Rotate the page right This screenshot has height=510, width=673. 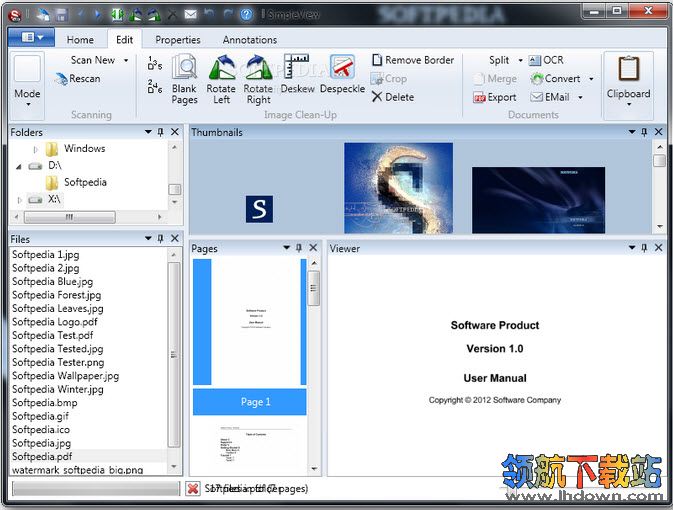(x=258, y=79)
